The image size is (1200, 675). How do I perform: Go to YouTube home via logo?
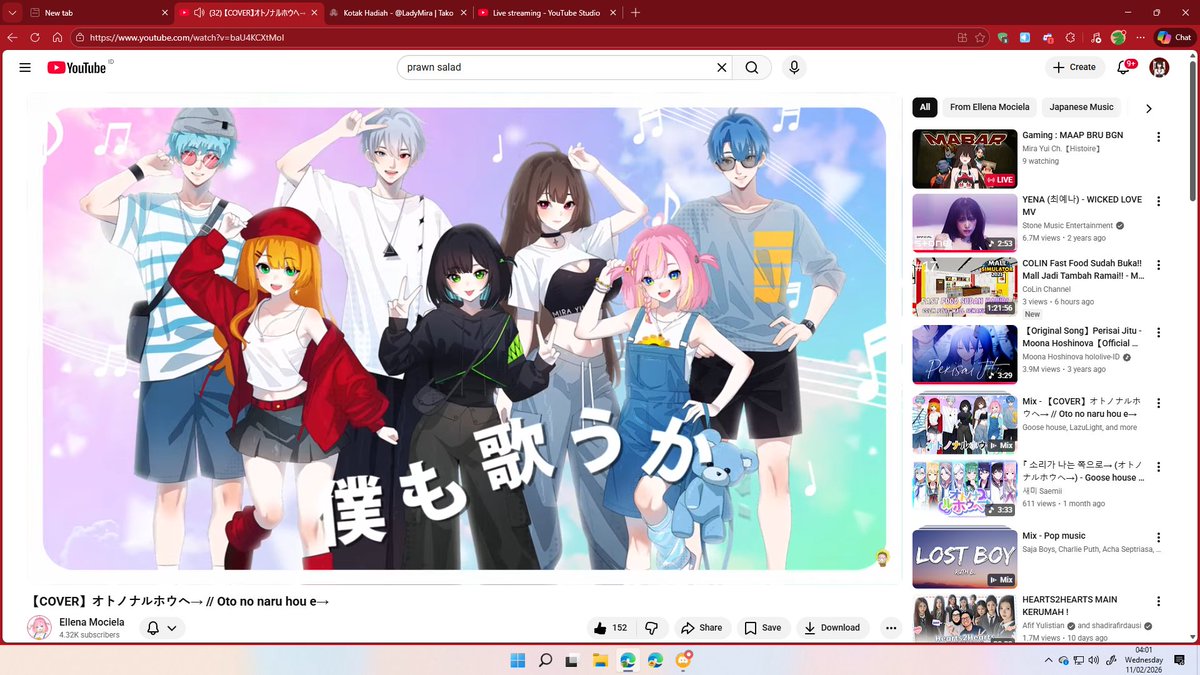[76, 67]
